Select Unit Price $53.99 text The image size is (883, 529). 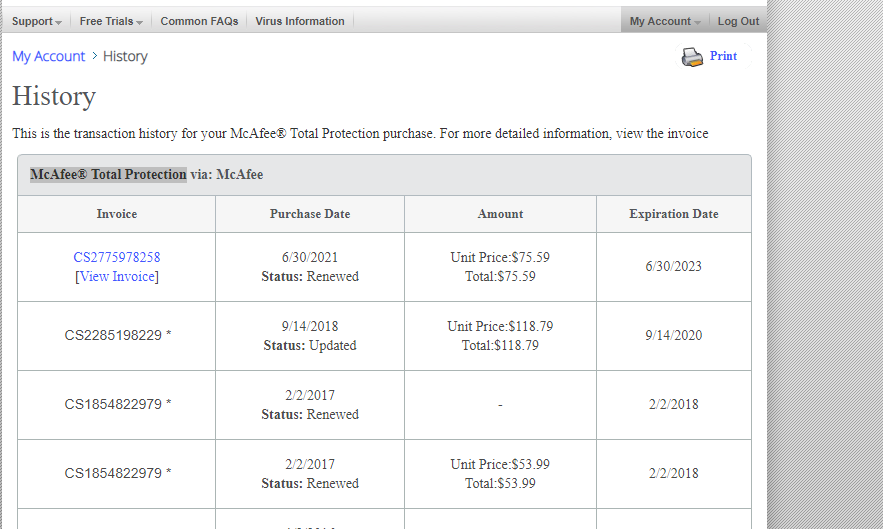point(500,464)
